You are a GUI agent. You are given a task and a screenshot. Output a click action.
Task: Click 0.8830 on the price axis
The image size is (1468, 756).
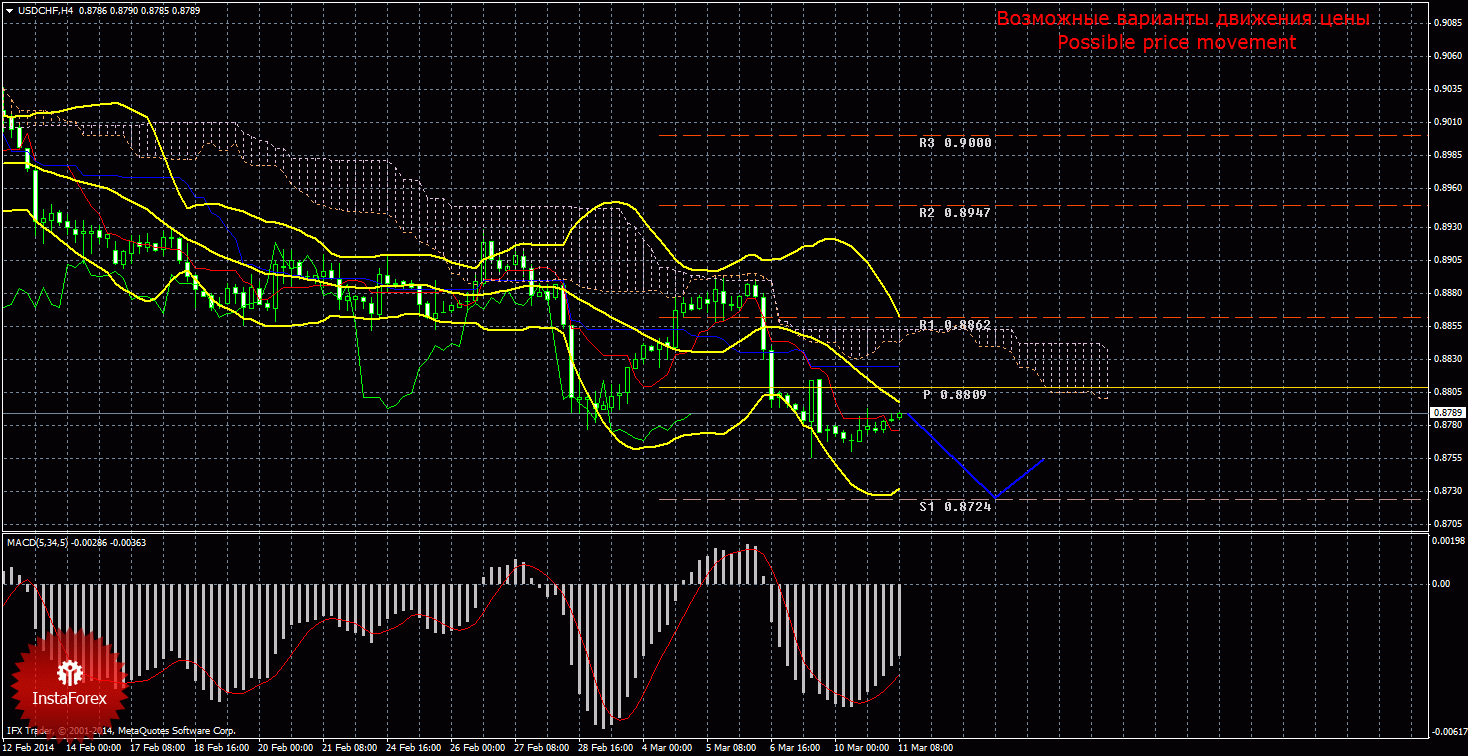coord(1446,358)
